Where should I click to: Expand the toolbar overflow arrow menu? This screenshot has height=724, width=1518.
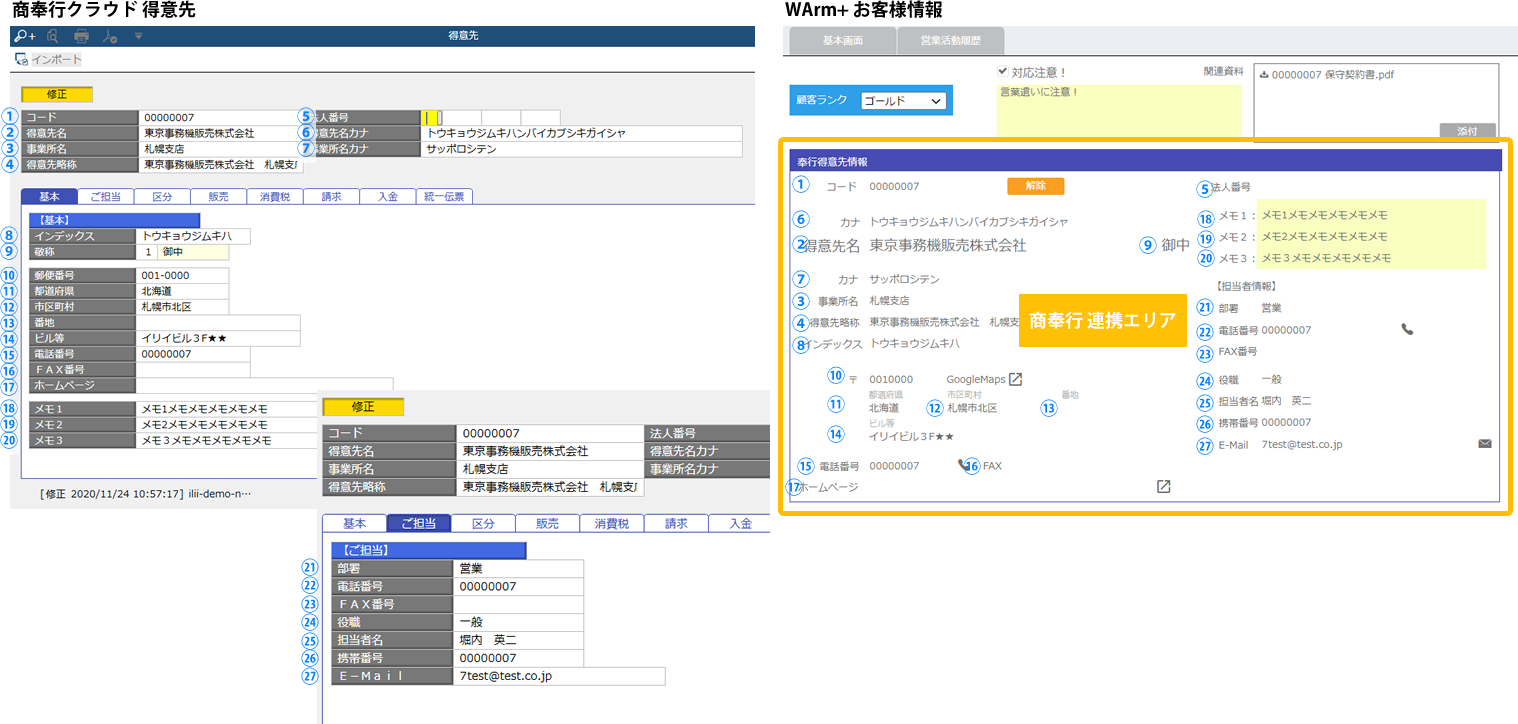[138, 36]
